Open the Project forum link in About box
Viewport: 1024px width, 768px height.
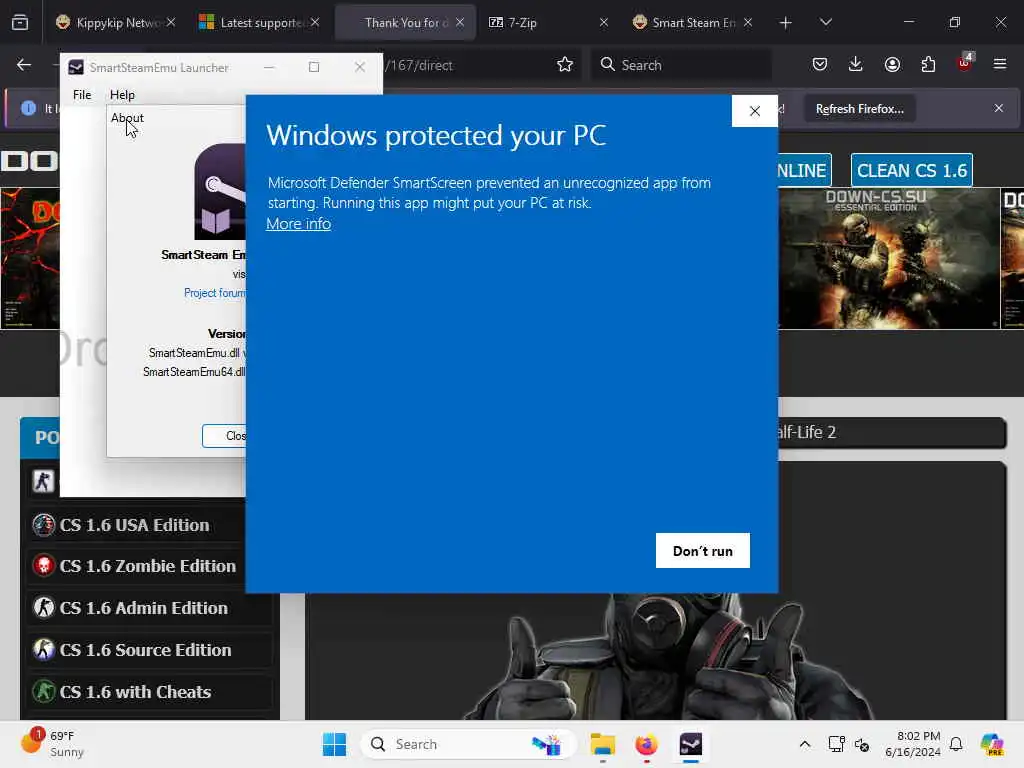tap(214, 293)
